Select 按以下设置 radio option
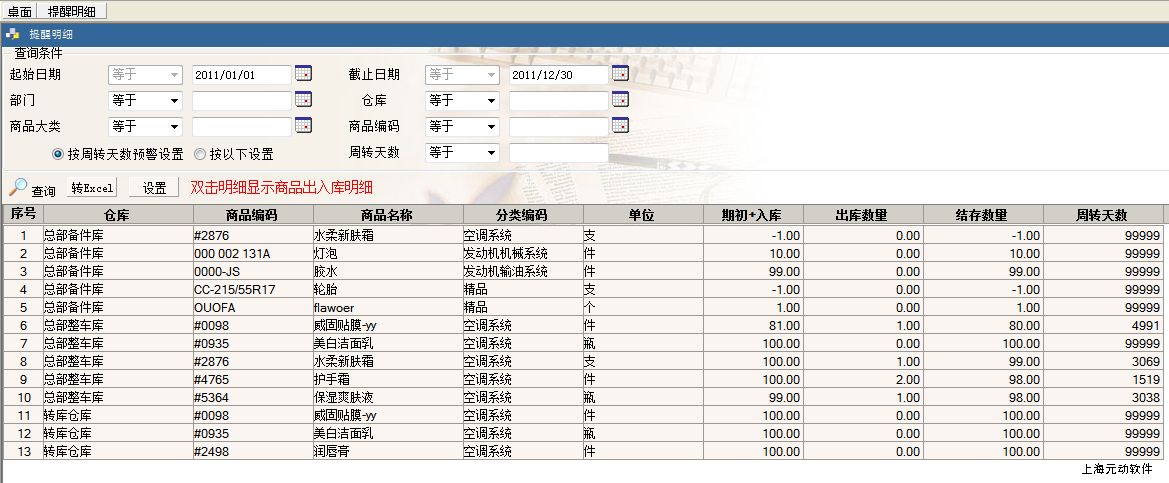Viewport: 1169px width, 483px height. (201, 154)
